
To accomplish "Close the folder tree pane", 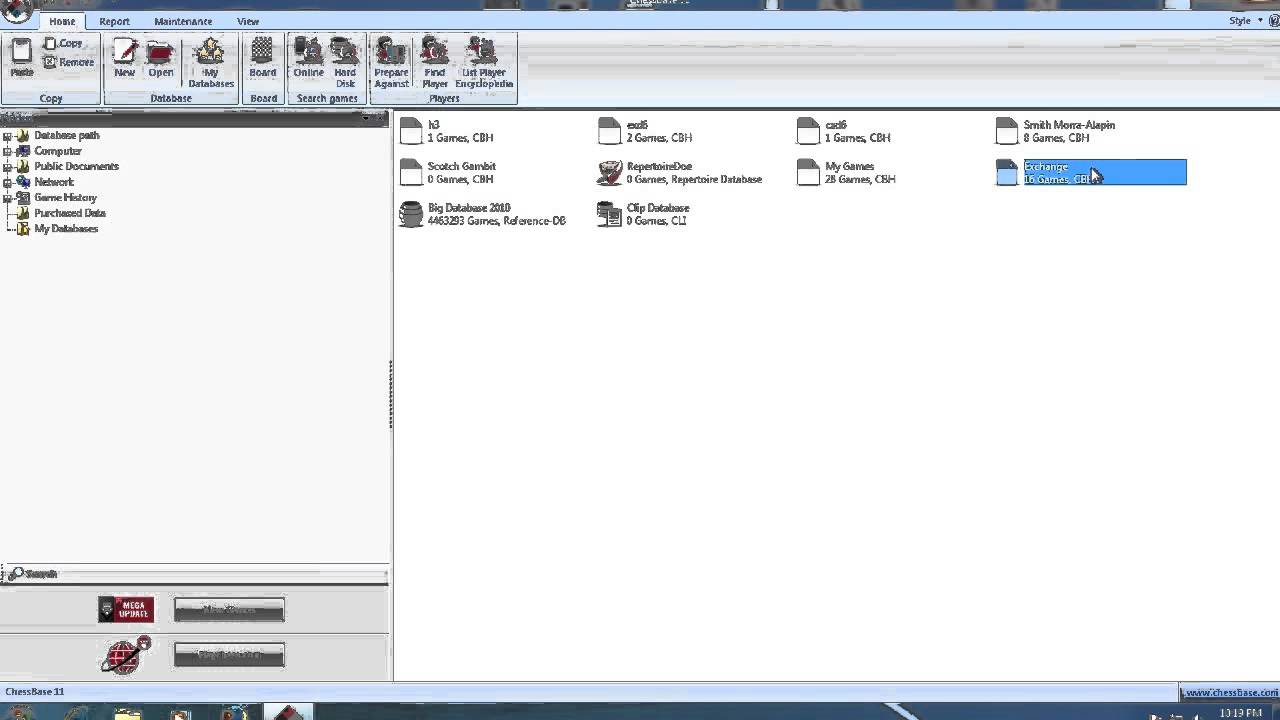I will coord(381,118).
